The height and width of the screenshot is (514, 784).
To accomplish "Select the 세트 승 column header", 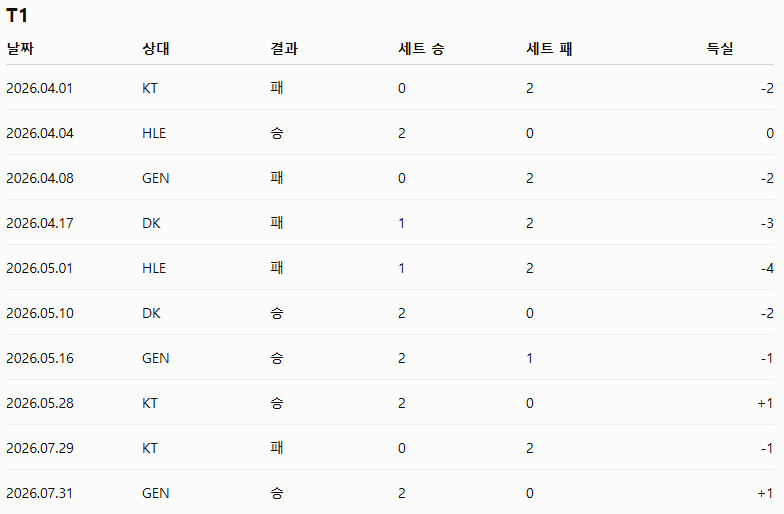I will point(421,48).
